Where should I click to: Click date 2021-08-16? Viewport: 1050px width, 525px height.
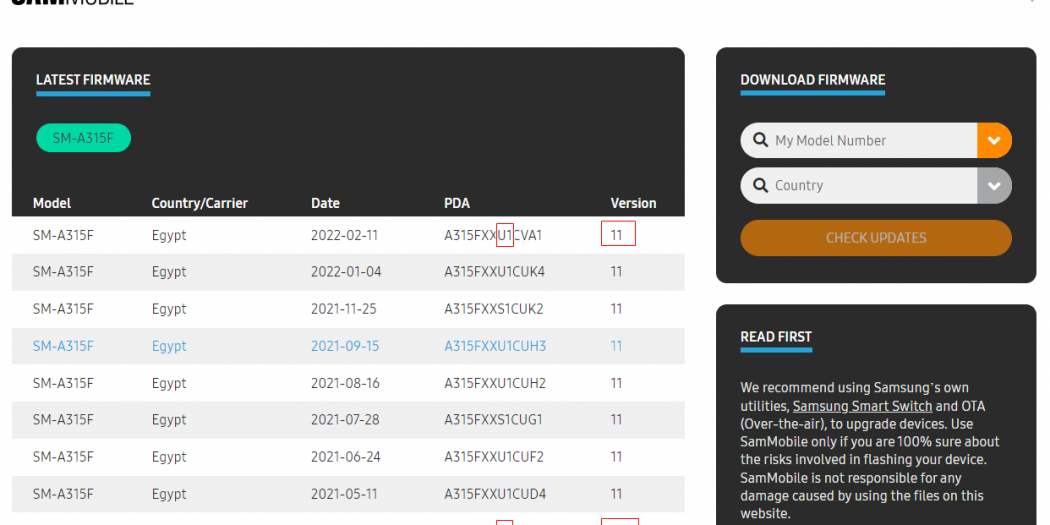(345, 383)
